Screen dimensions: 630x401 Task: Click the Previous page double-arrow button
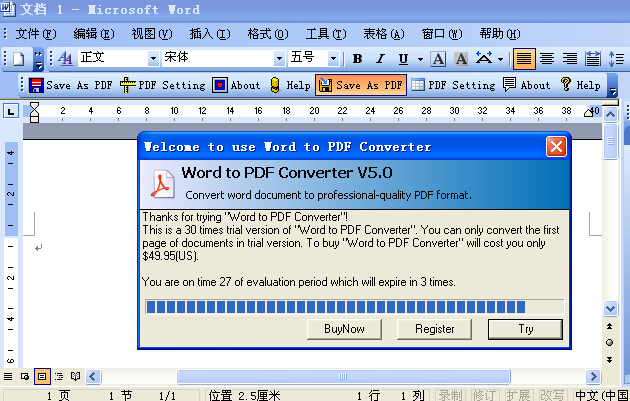pyautogui.click(x=610, y=326)
